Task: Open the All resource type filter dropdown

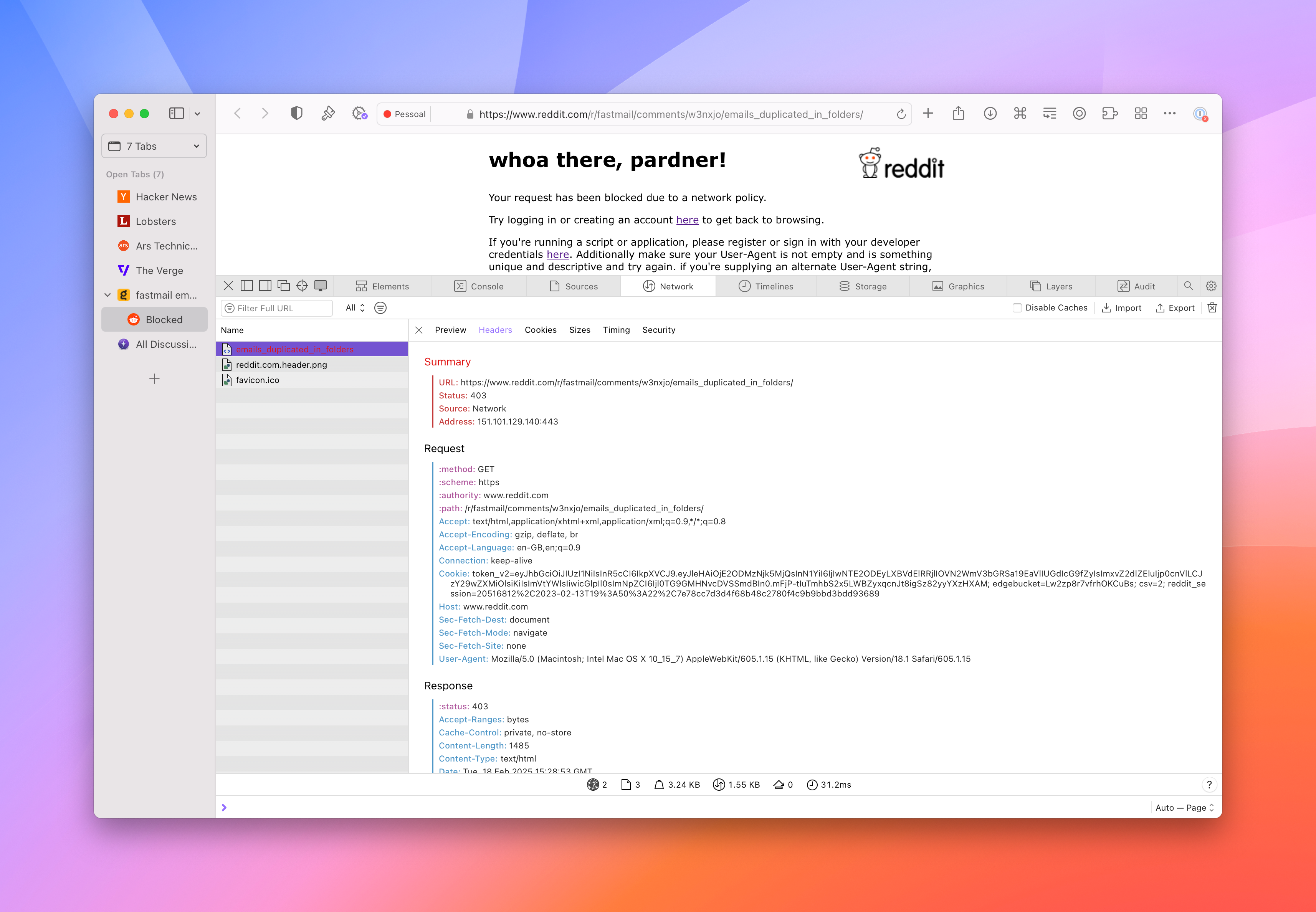Action: click(355, 308)
